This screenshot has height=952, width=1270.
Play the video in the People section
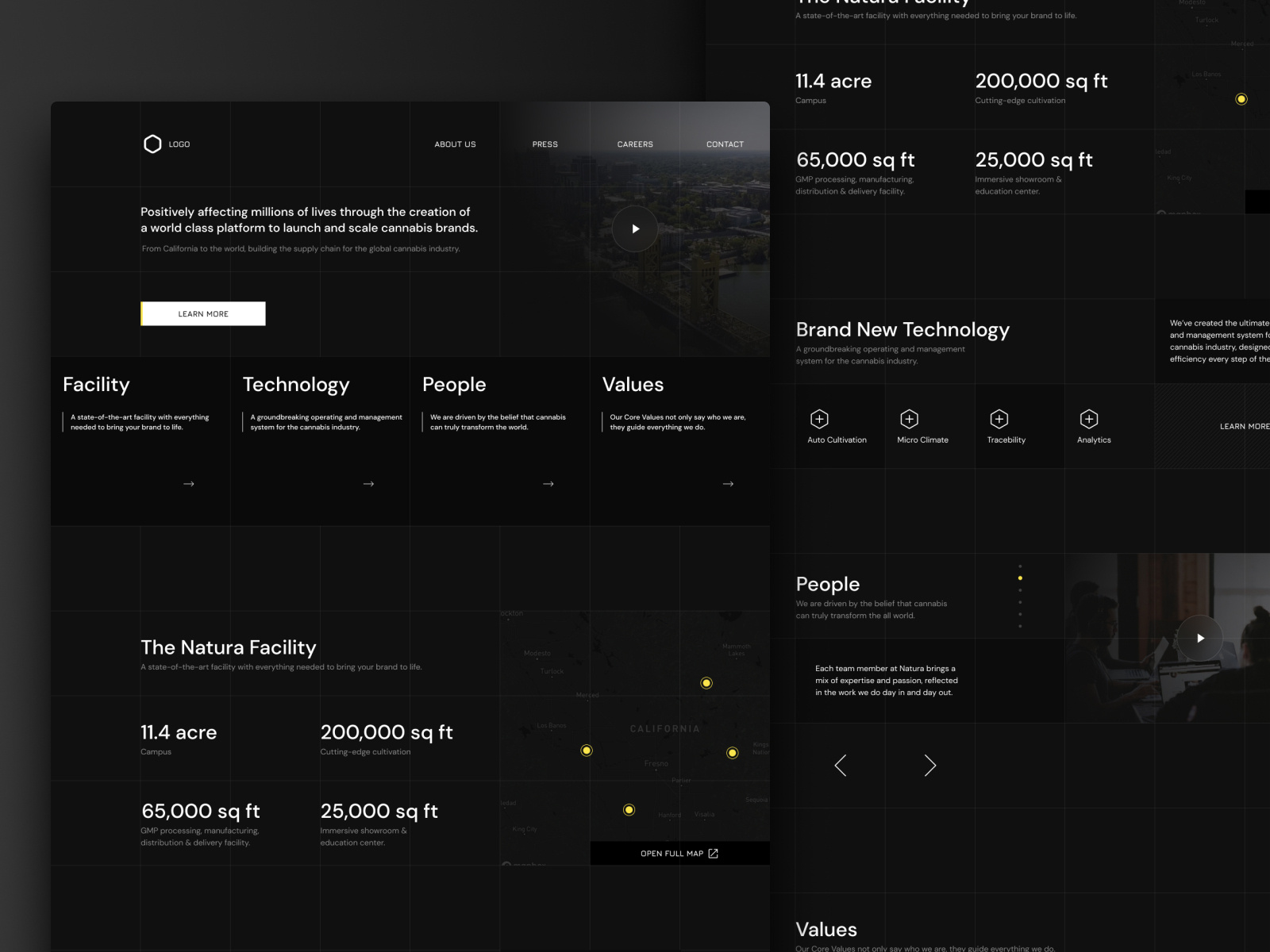click(x=1201, y=637)
